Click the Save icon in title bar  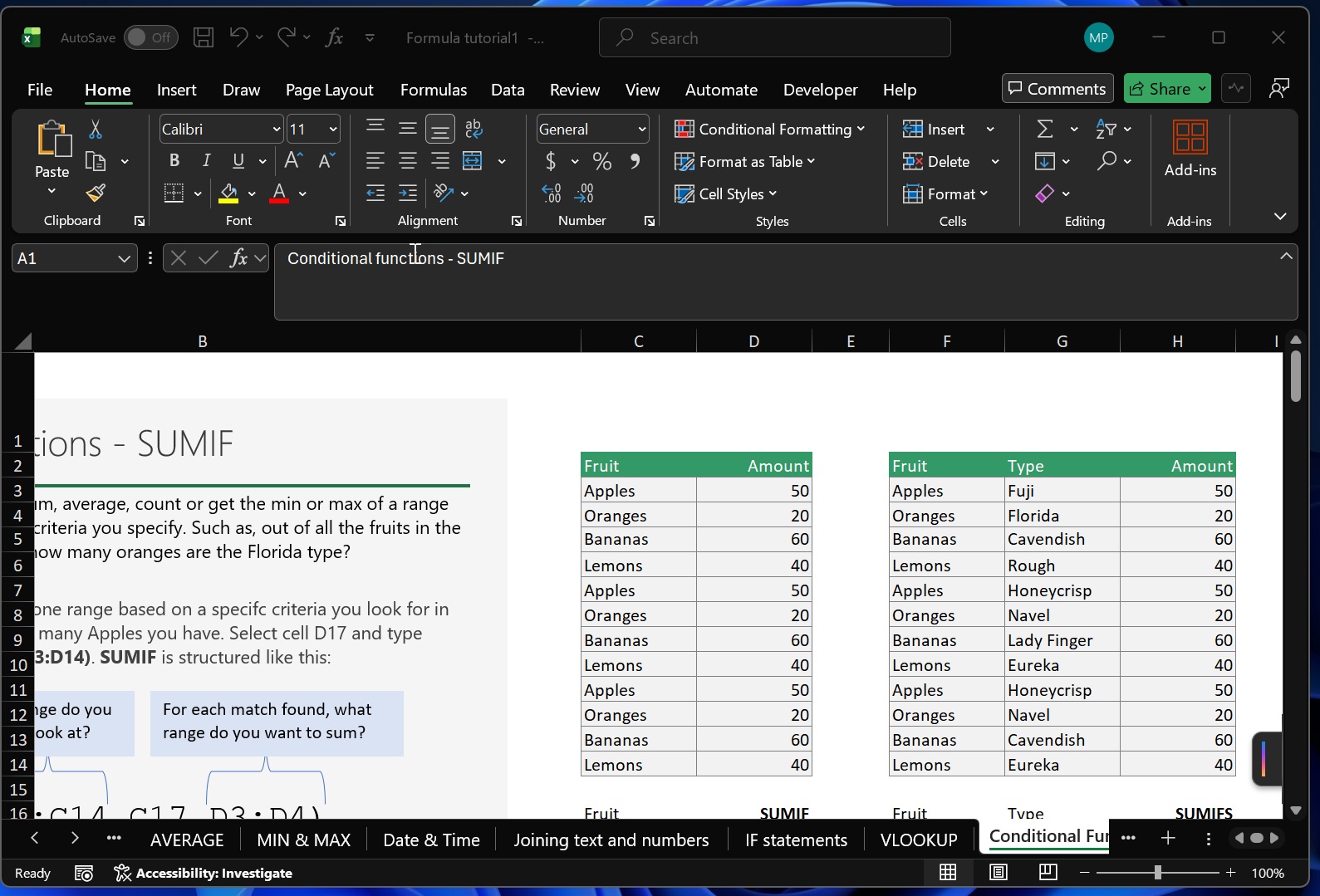pos(204,37)
